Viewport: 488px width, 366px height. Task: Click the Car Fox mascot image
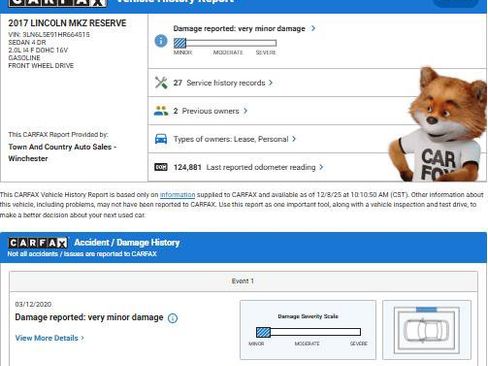(x=438, y=124)
